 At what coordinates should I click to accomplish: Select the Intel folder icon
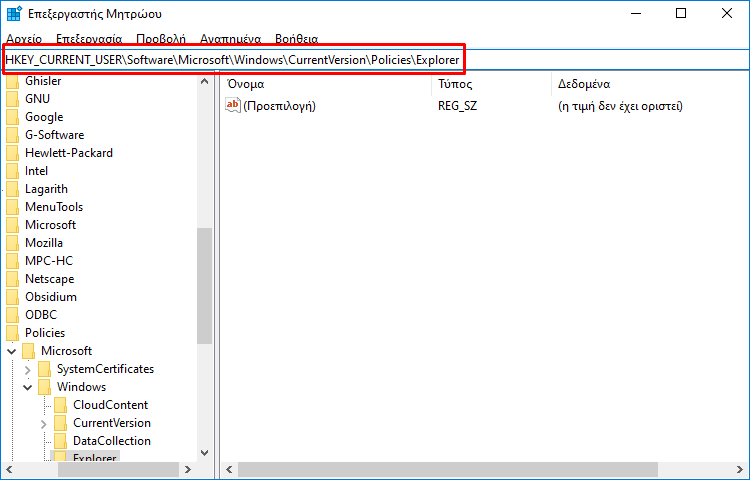pyautogui.click(x=12, y=171)
